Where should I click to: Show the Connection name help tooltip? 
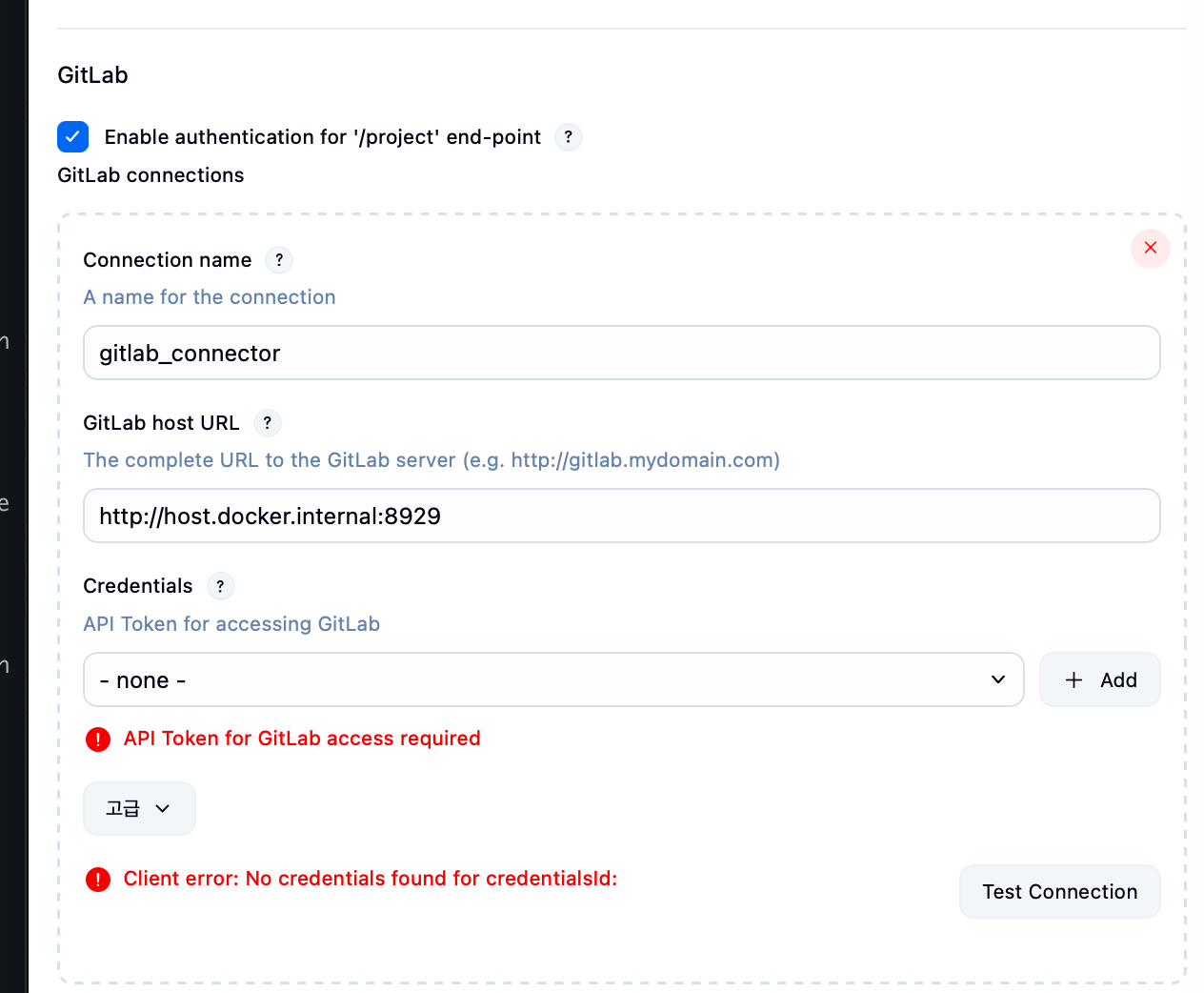point(278,260)
